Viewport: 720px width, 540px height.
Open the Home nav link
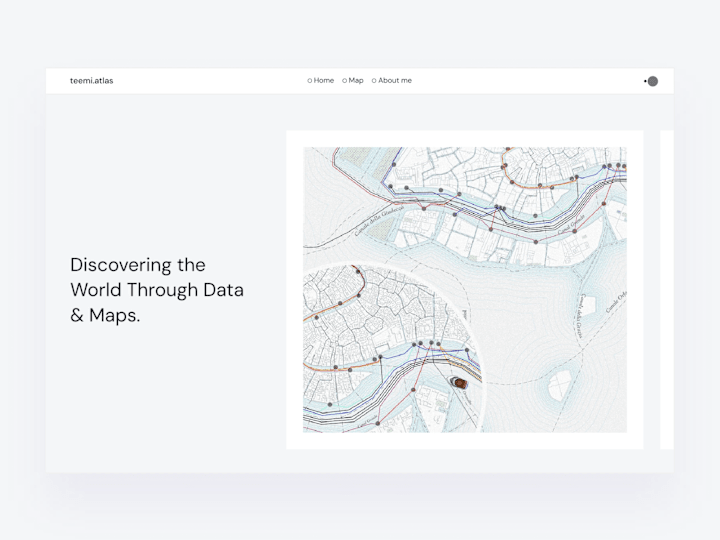[x=321, y=80]
